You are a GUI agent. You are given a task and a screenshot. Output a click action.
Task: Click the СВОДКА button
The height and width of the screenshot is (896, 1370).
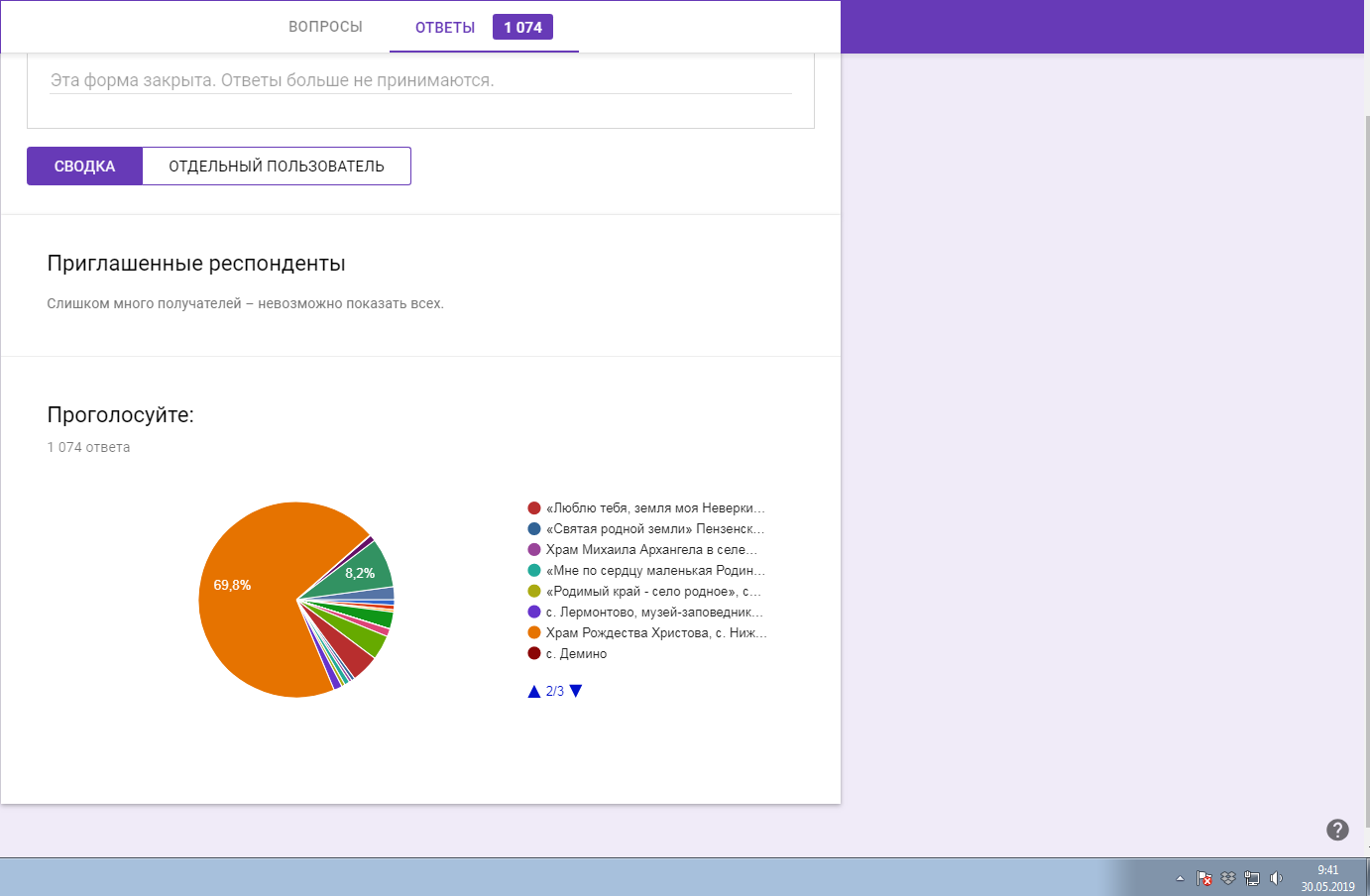click(85, 167)
